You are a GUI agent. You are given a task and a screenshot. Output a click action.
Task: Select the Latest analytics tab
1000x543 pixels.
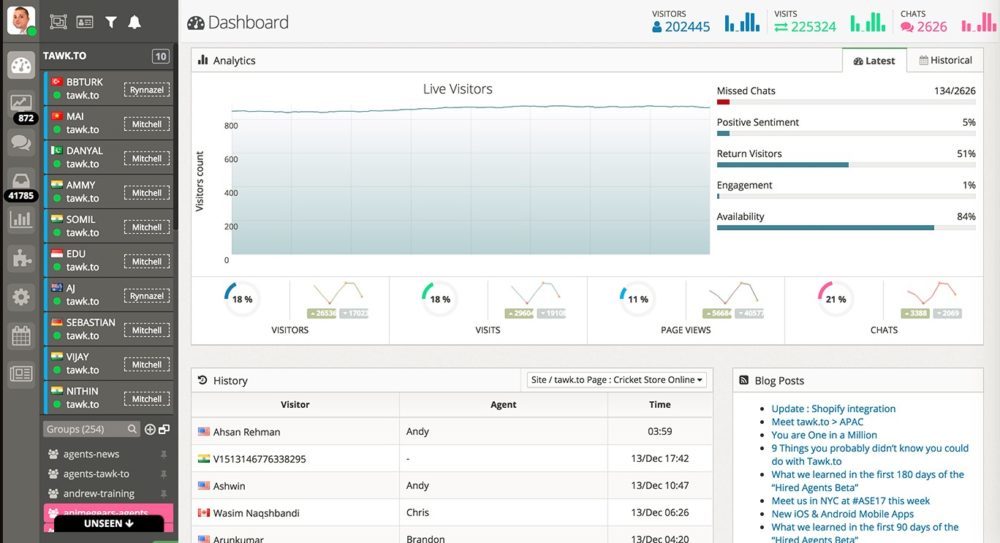tap(874, 61)
